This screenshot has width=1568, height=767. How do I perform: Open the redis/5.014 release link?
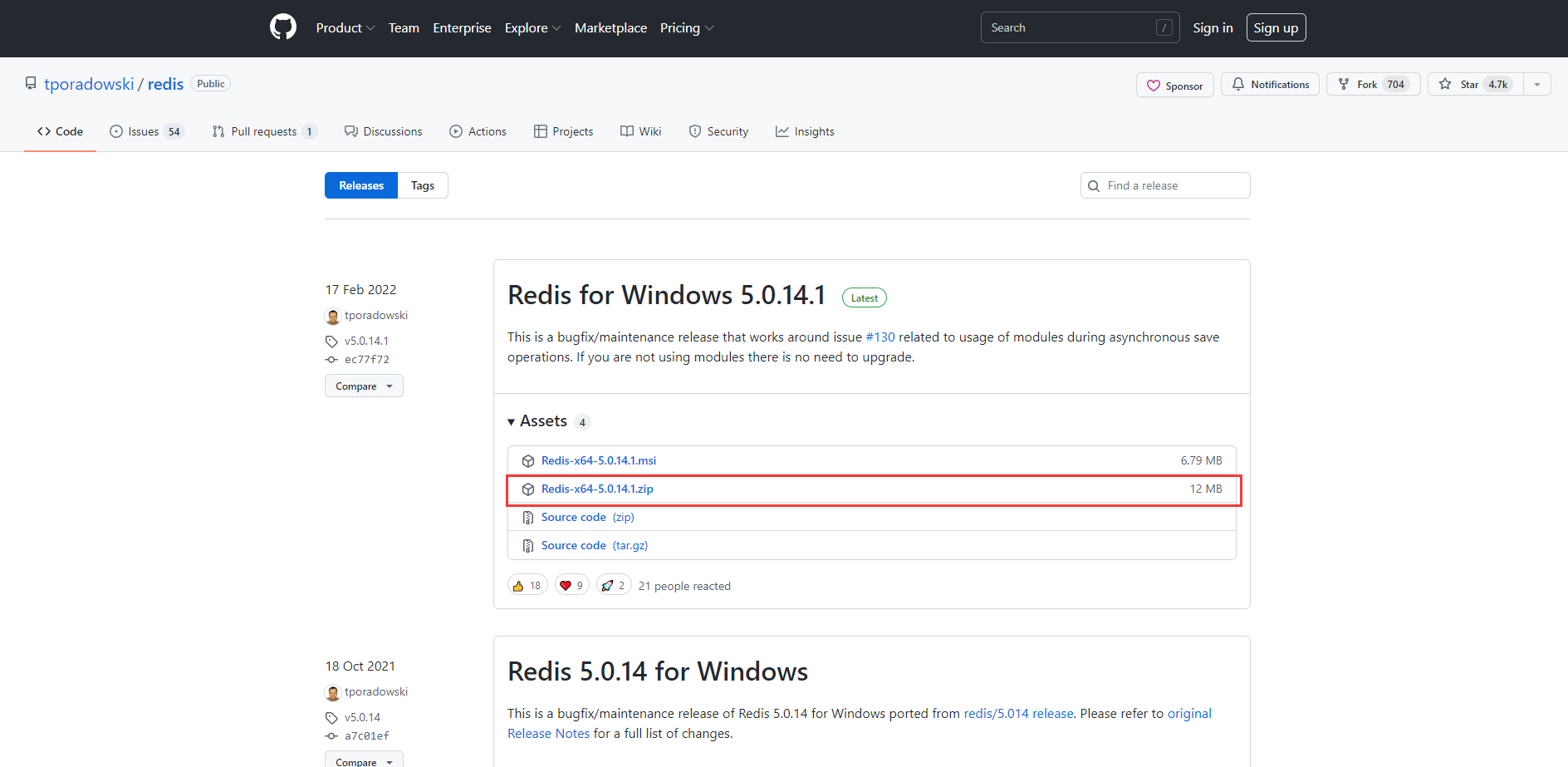(x=1018, y=713)
